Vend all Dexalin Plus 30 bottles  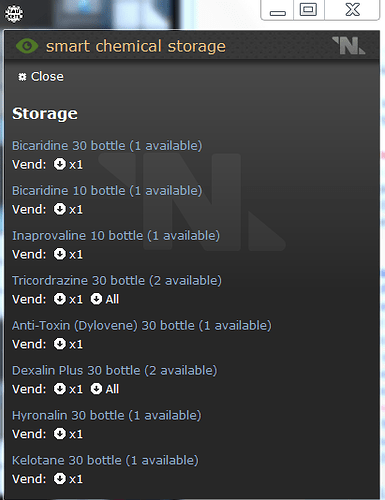pyautogui.click(x=105, y=389)
